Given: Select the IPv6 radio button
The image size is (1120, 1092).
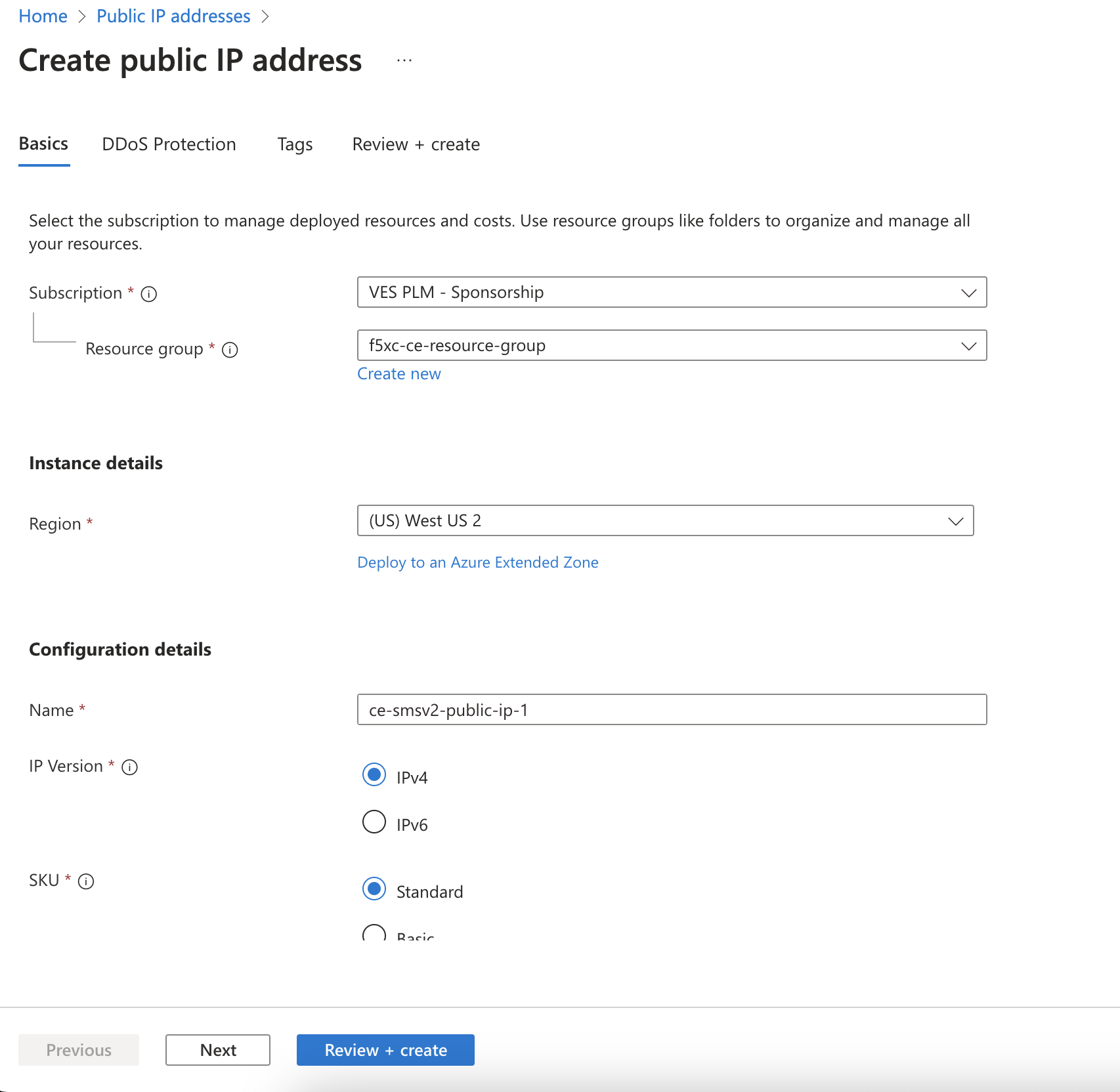Looking at the screenshot, I should pyautogui.click(x=374, y=822).
